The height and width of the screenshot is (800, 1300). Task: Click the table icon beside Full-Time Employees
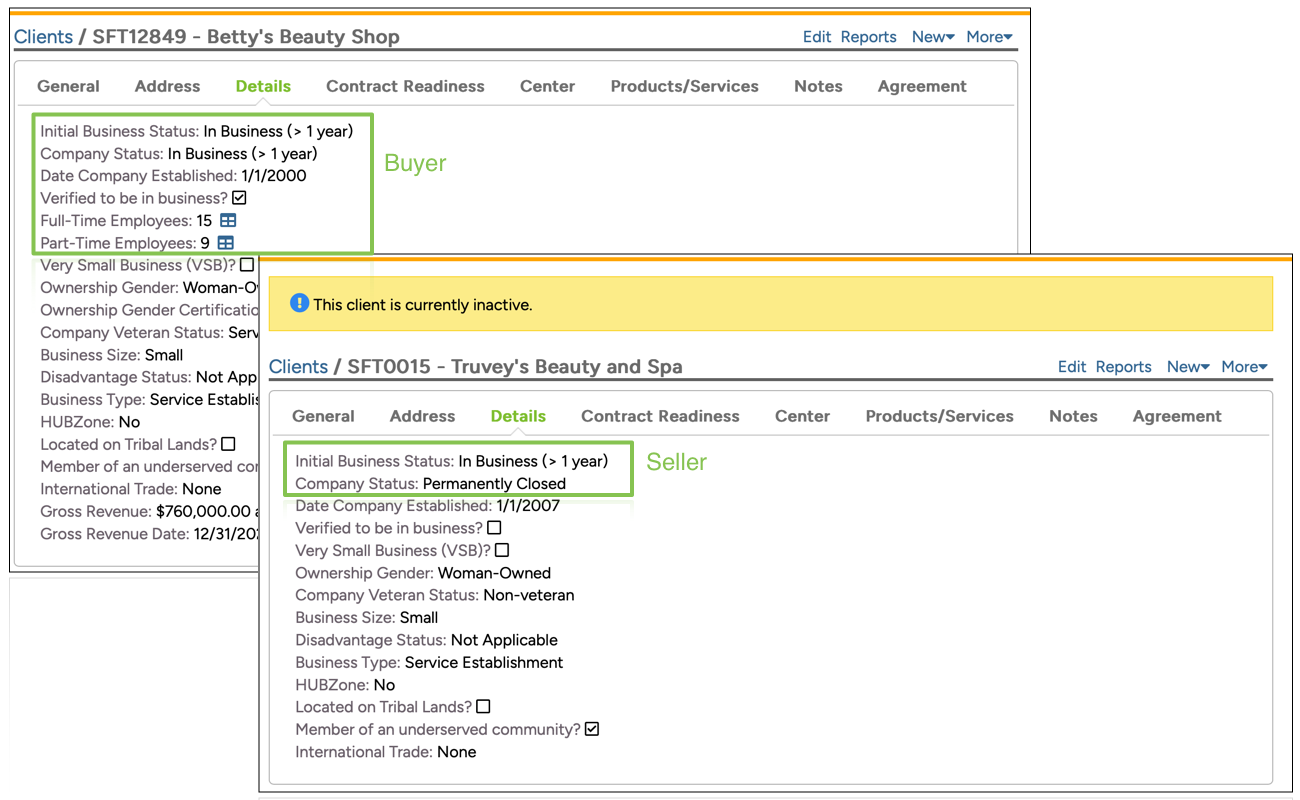228,220
